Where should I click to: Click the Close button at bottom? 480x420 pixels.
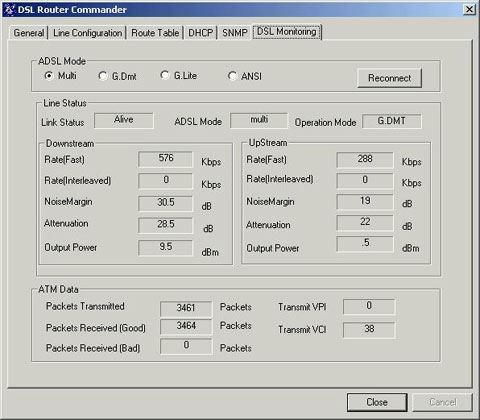[377, 402]
